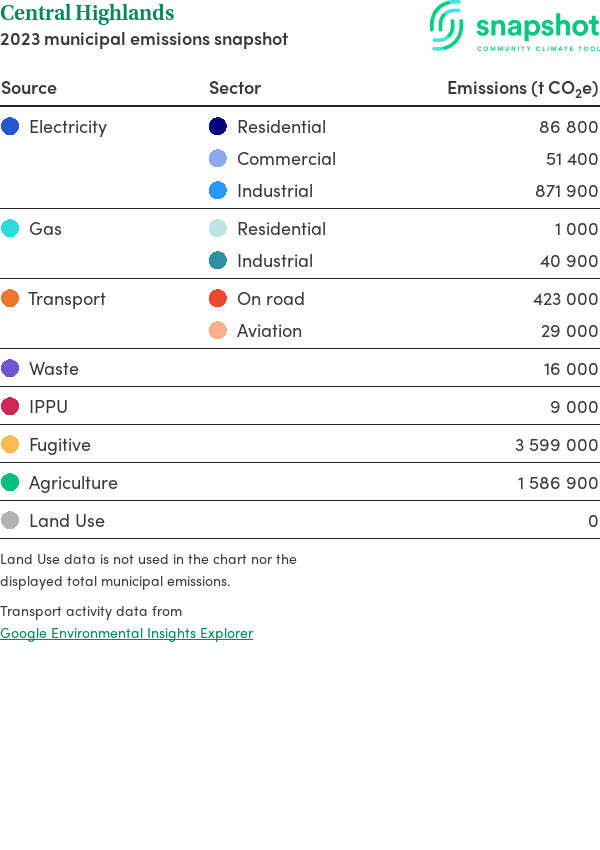Click the yellow Fugitive source dot

tap(10, 445)
